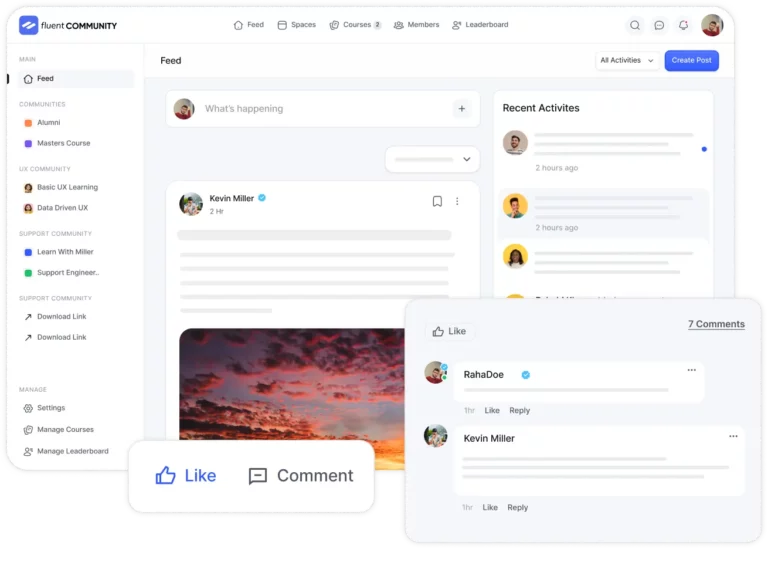Open messages chat bubble icon
The height and width of the screenshot is (566, 768).
click(x=659, y=26)
